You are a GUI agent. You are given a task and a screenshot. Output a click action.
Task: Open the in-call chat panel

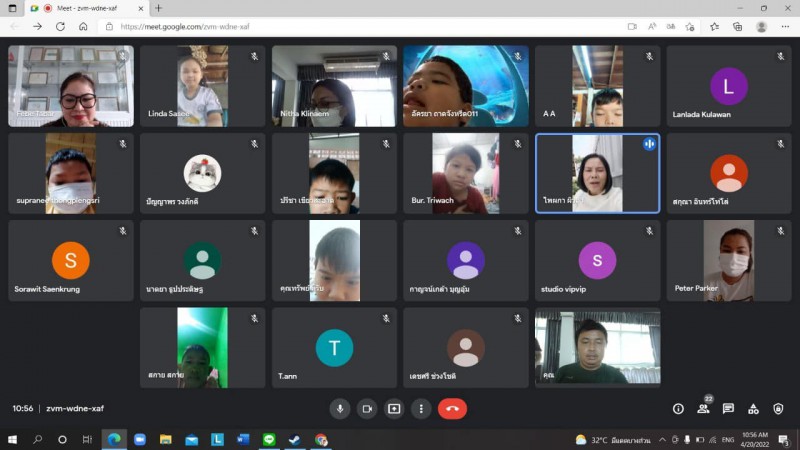click(728, 409)
